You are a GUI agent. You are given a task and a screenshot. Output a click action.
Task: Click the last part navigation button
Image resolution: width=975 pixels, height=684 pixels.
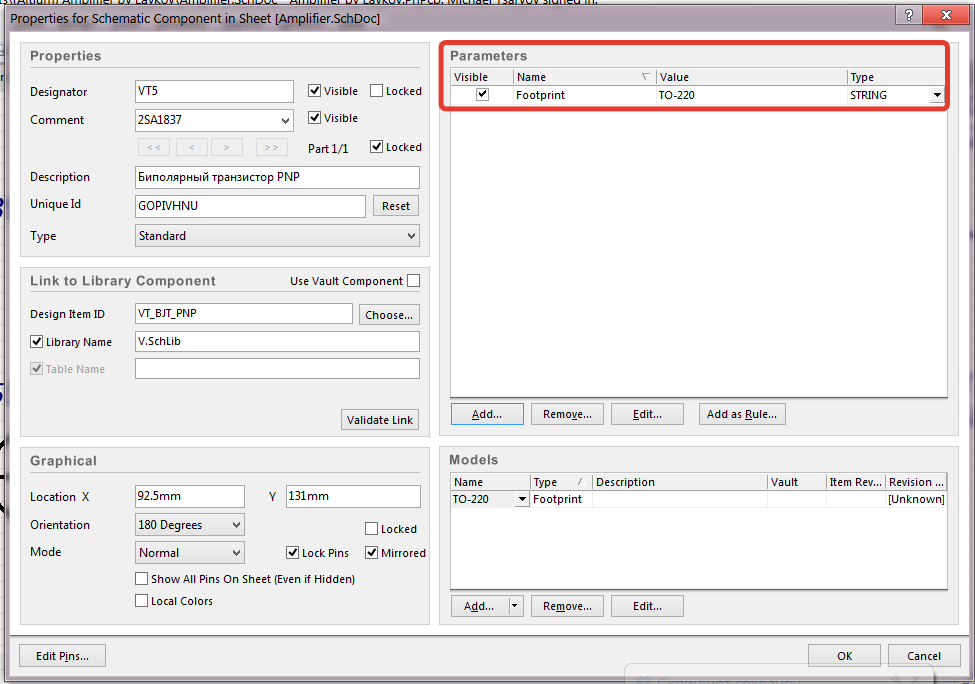(271, 147)
